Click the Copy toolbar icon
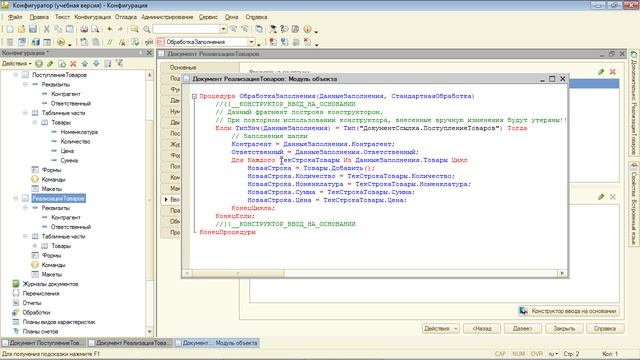 click(x=58, y=29)
